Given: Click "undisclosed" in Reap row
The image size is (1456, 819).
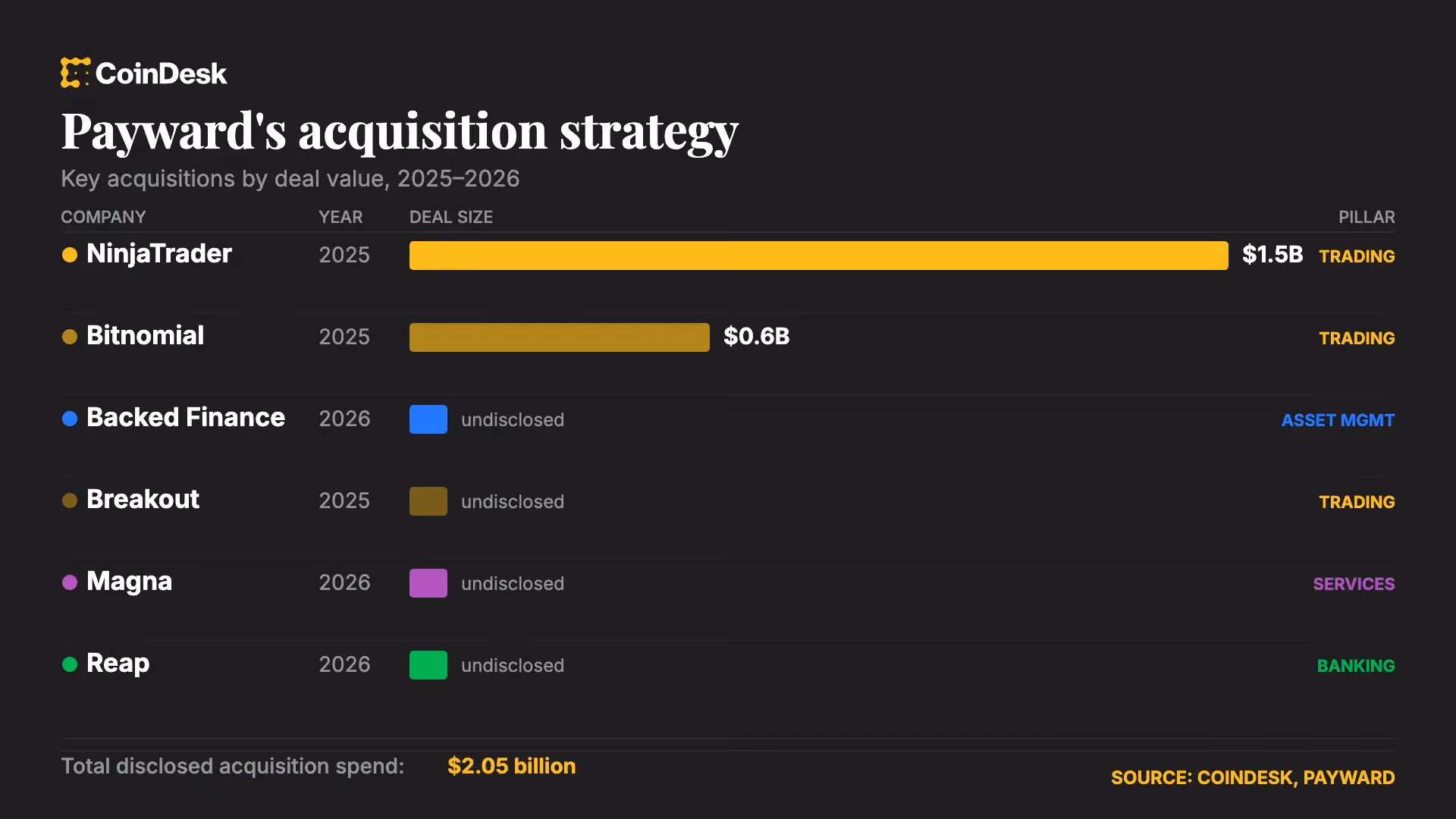Looking at the screenshot, I should (x=513, y=666).
